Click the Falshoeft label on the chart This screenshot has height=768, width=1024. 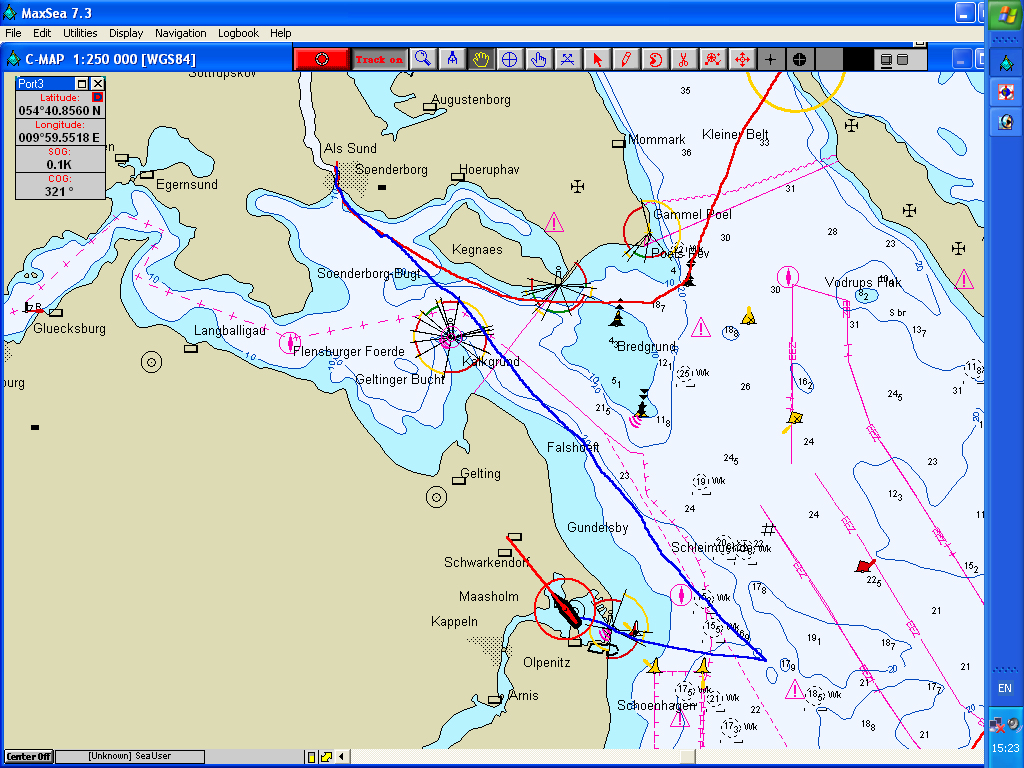pyautogui.click(x=573, y=447)
